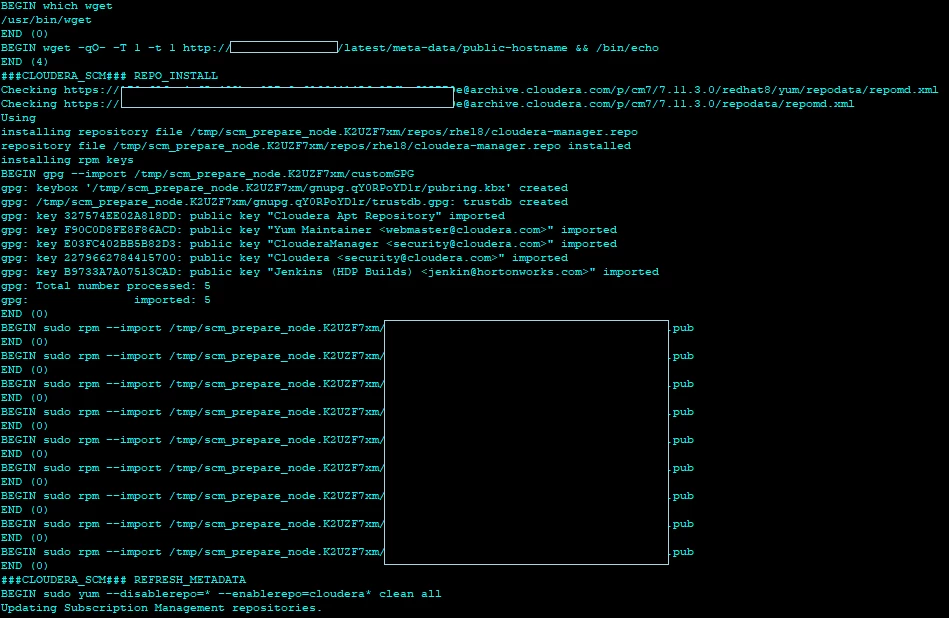This screenshot has width=949, height=618.
Task: Click the "trustdb.gpg: trustdb created" line
Action: (x=284, y=202)
